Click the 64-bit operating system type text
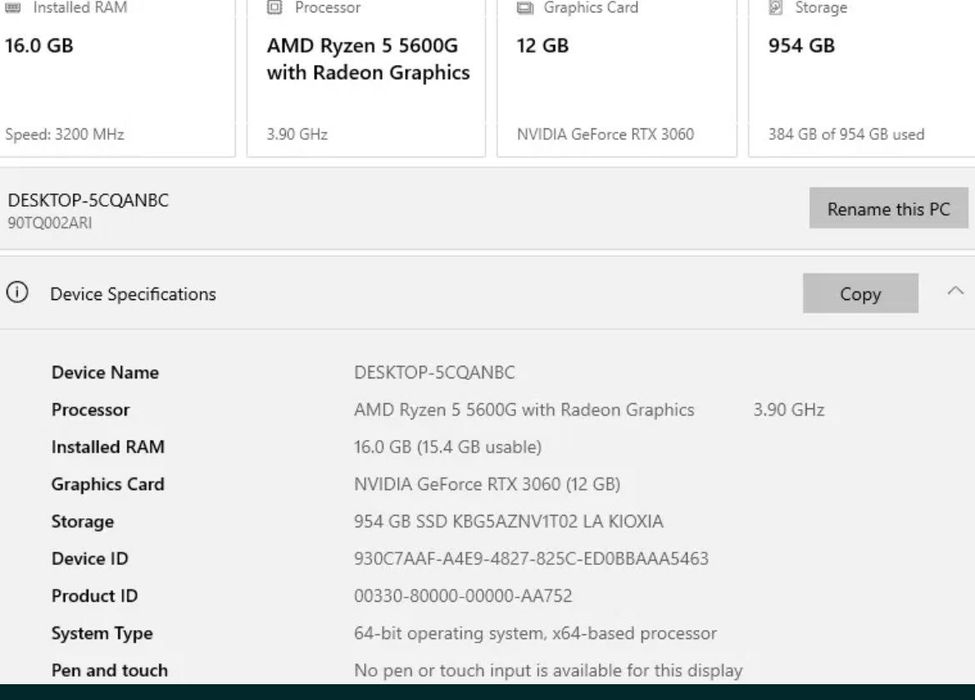 tap(535, 633)
